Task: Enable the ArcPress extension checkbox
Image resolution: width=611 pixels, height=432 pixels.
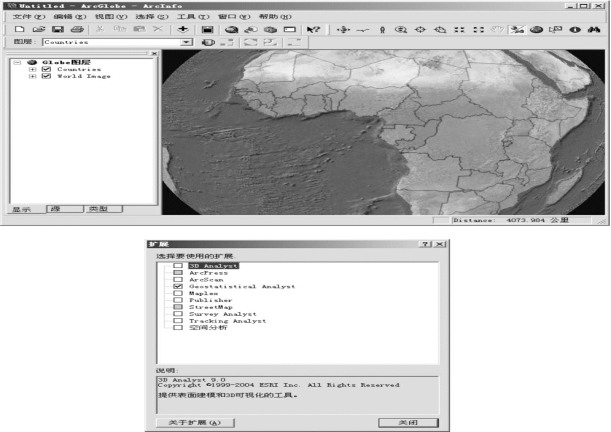Action: (178, 273)
